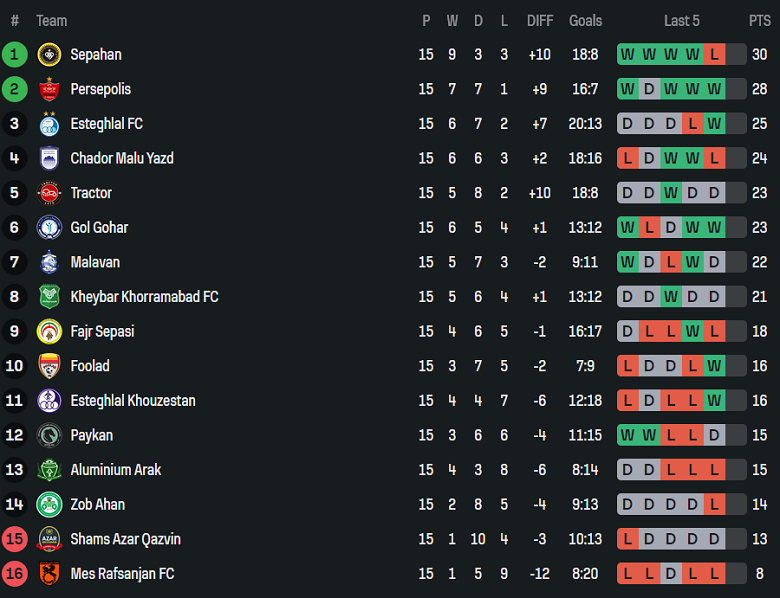Open the Malavan team link

click(x=95, y=262)
